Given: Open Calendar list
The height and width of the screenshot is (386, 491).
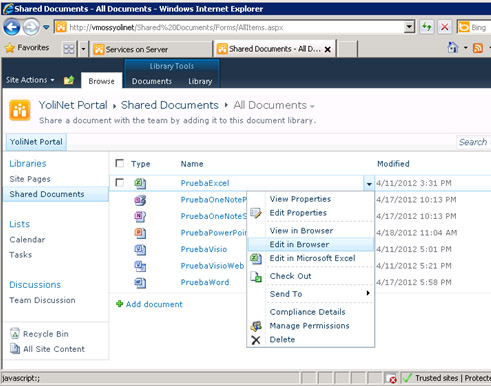Looking at the screenshot, I should click(x=27, y=239).
